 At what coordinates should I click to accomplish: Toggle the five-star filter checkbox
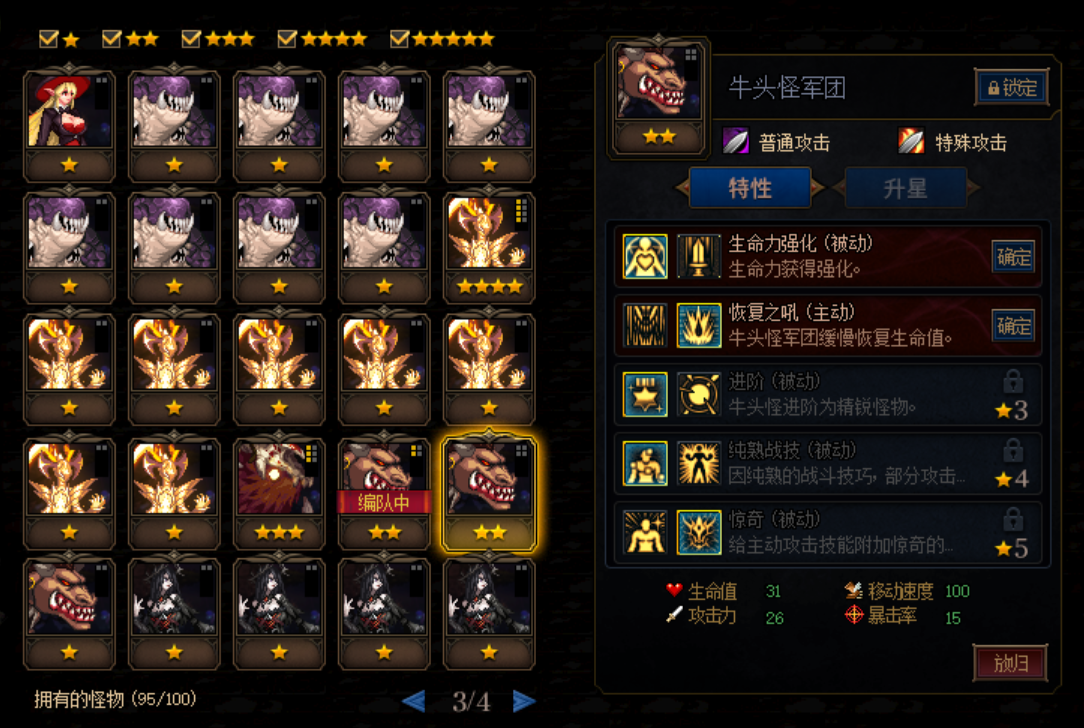[x=400, y=39]
